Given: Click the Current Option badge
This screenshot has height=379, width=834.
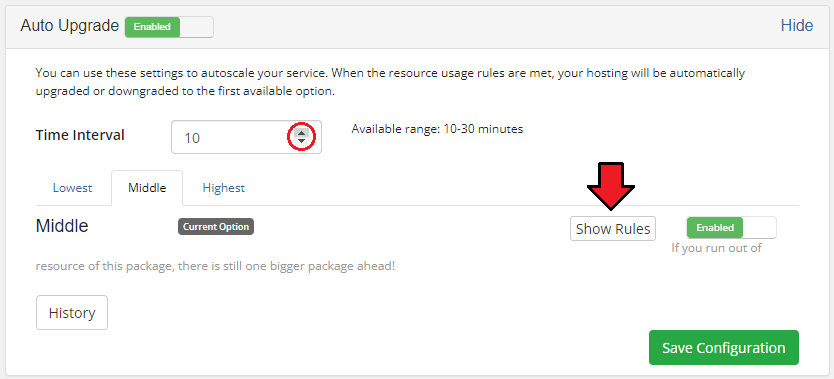Looking at the screenshot, I should [216, 226].
